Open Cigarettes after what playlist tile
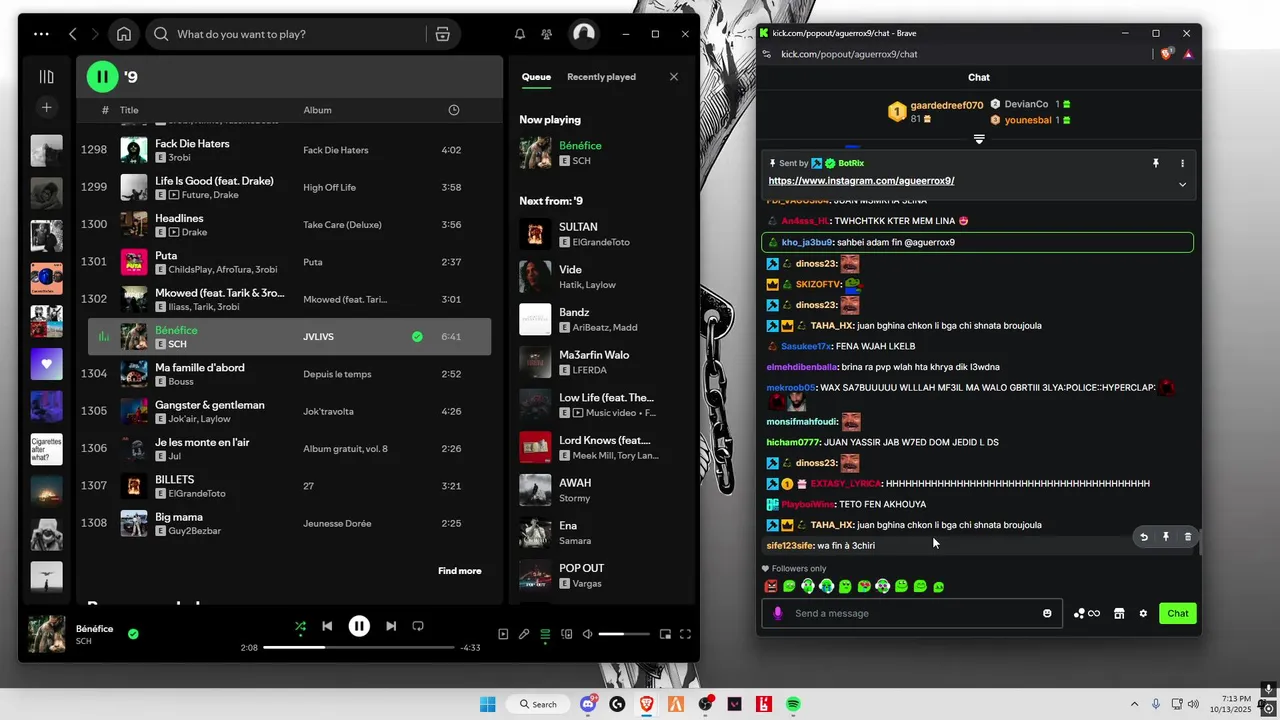Screen dimensions: 1280x720 [46, 449]
